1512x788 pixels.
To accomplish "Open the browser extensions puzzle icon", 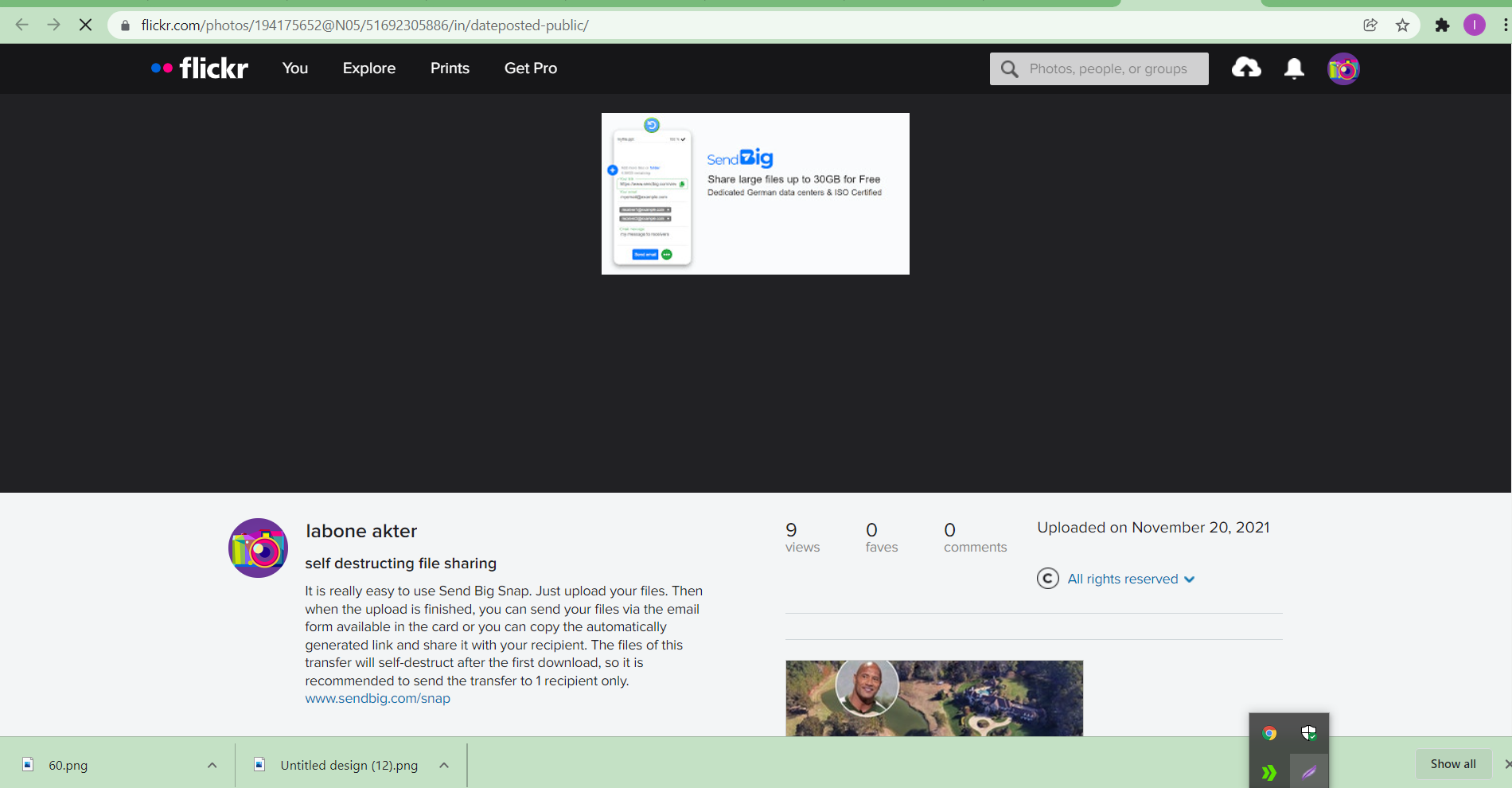I will [x=1442, y=25].
